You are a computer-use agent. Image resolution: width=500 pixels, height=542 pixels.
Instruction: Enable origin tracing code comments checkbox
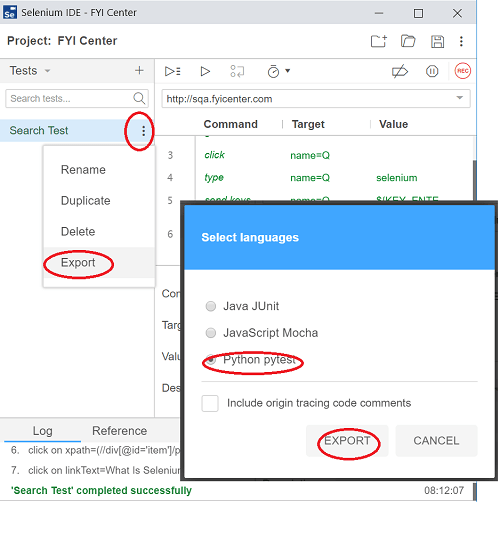tap(210, 403)
